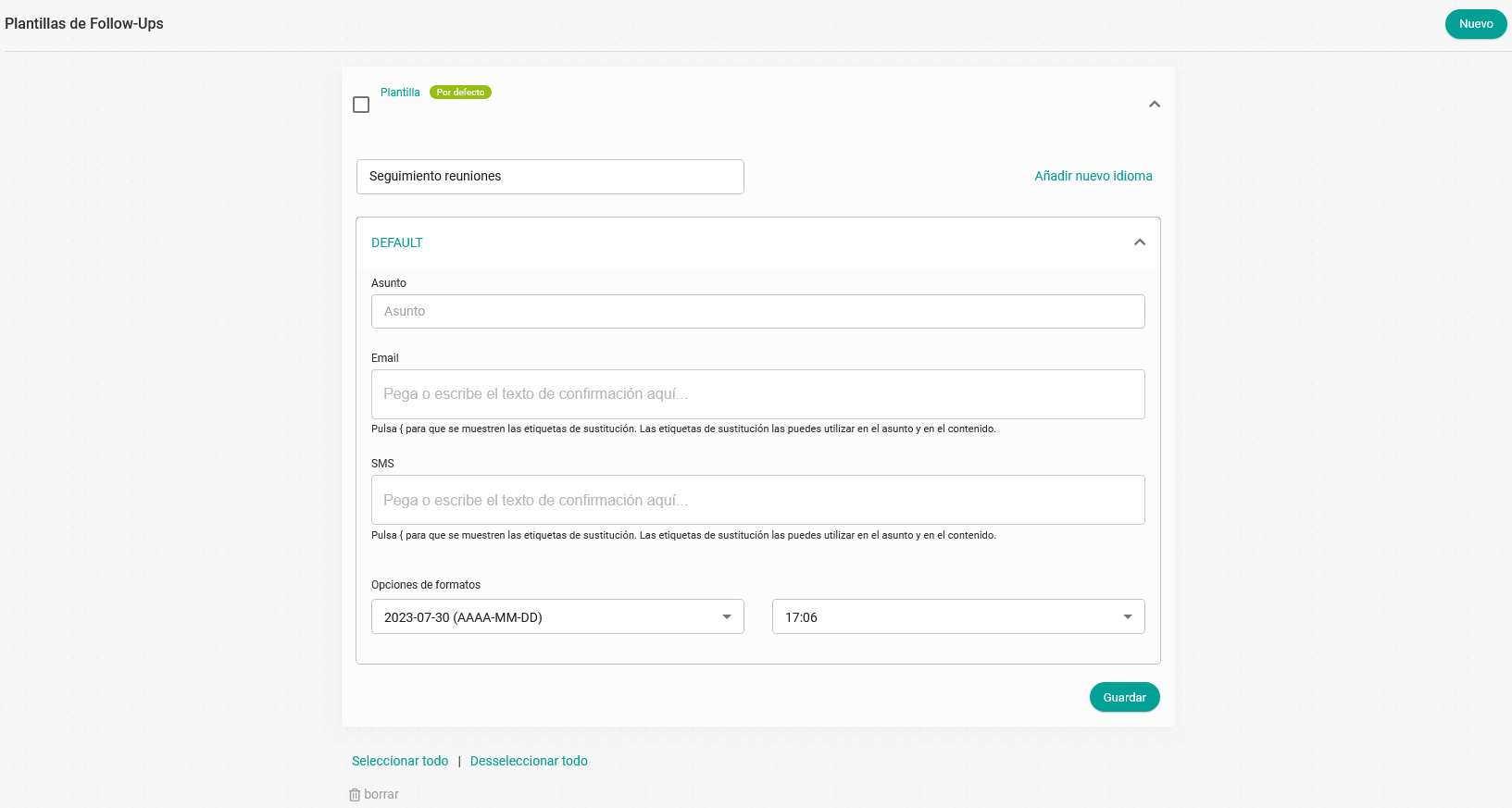Click 'Seleccionar todo' link
Screen dimensions: 1512x808
click(400, 761)
